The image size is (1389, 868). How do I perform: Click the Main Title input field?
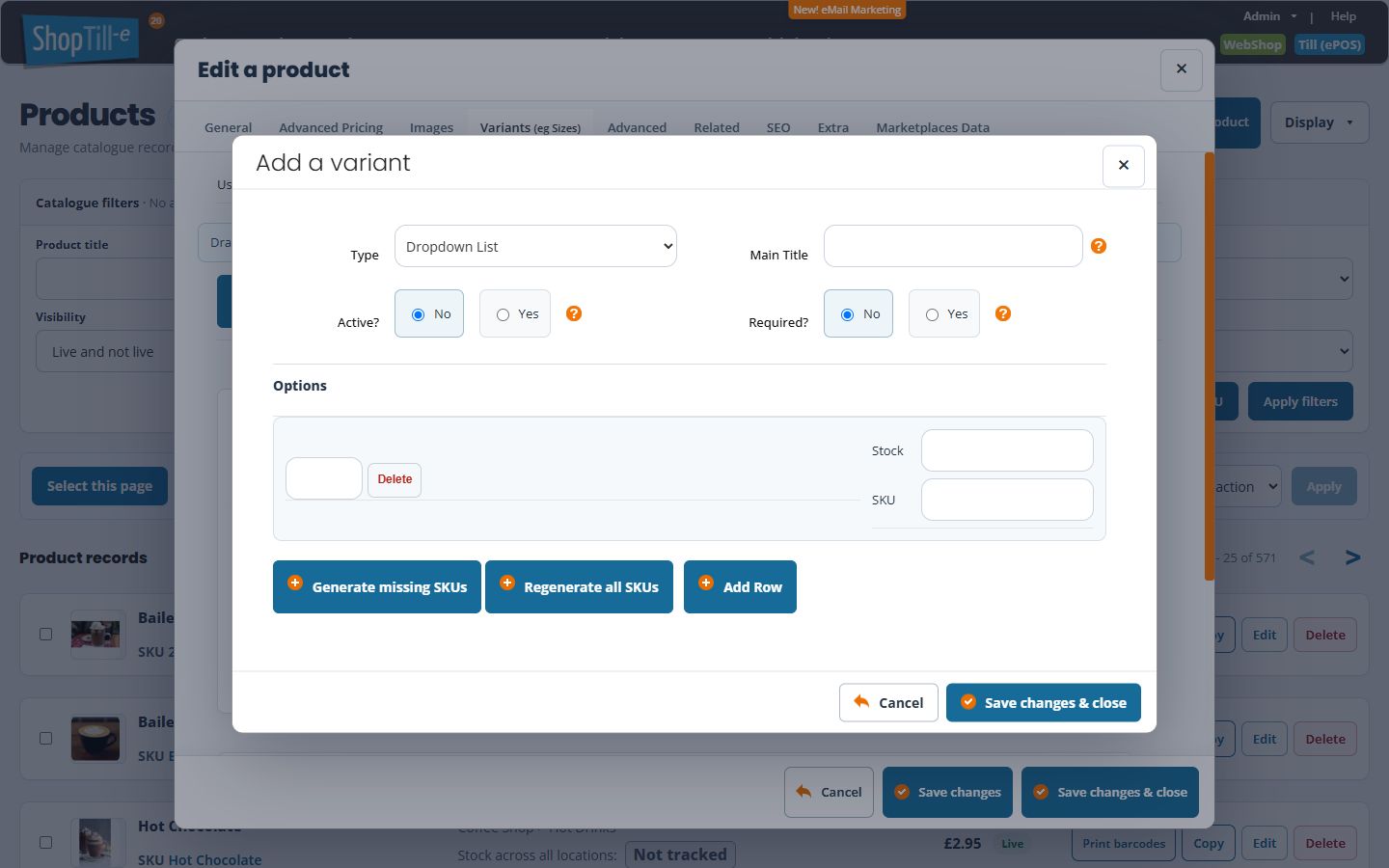click(953, 246)
